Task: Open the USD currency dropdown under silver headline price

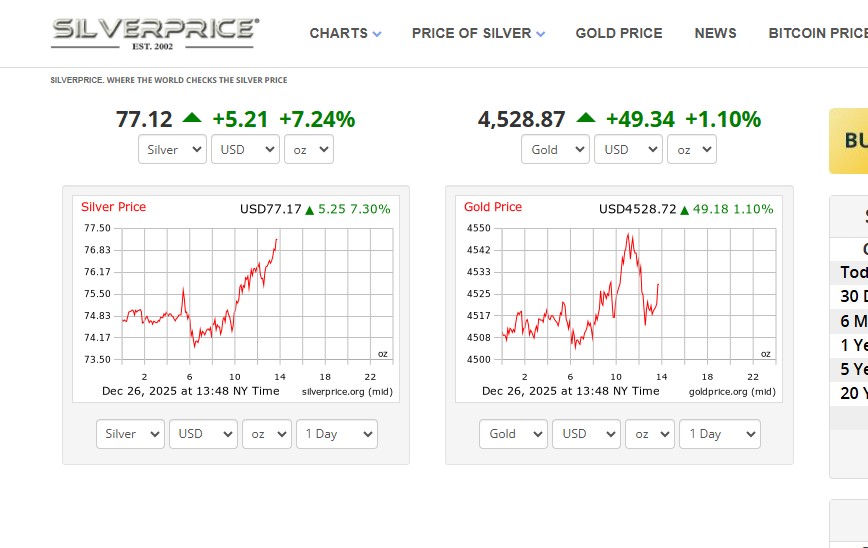Action: (x=245, y=149)
